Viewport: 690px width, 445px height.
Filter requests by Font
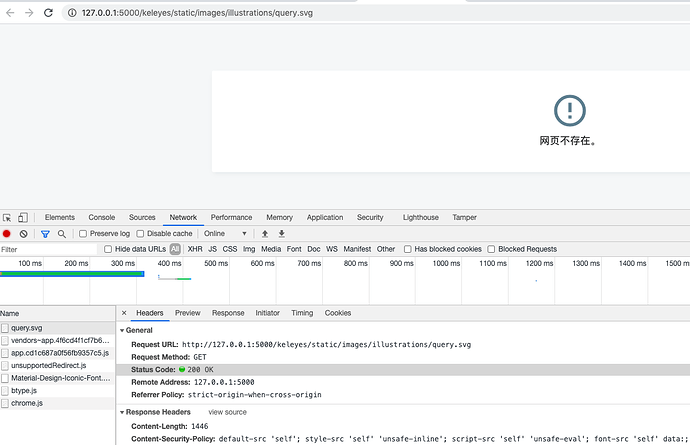pos(294,249)
